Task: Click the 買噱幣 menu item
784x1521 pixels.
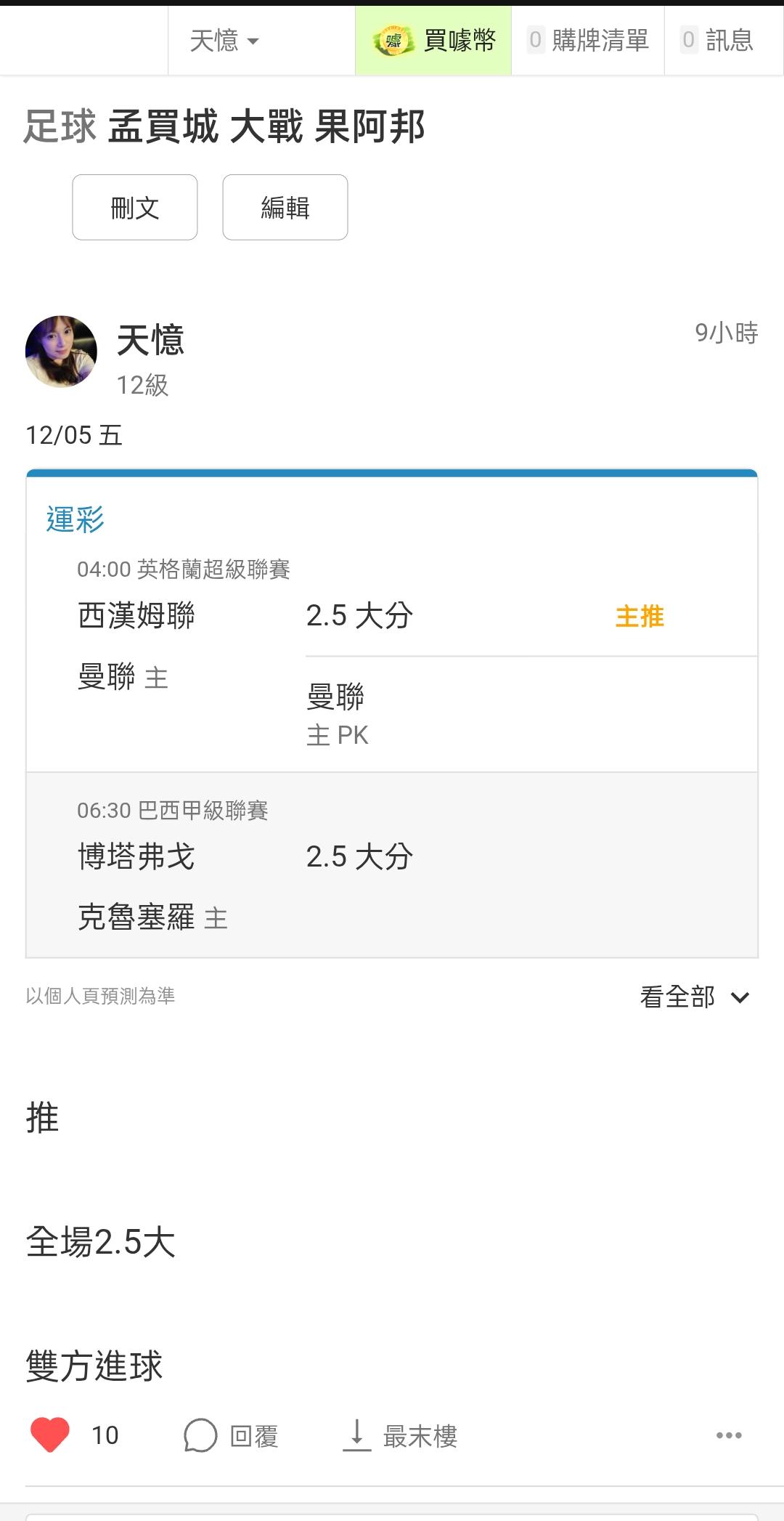Action: (x=460, y=41)
